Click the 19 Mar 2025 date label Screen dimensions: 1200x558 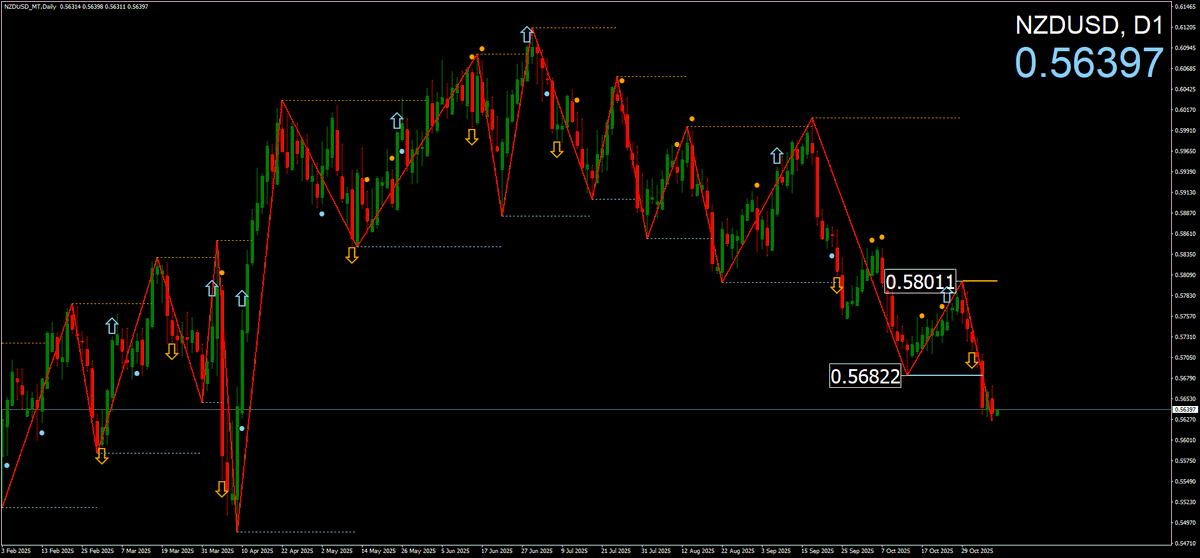pyautogui.click(x=177, y=551)
